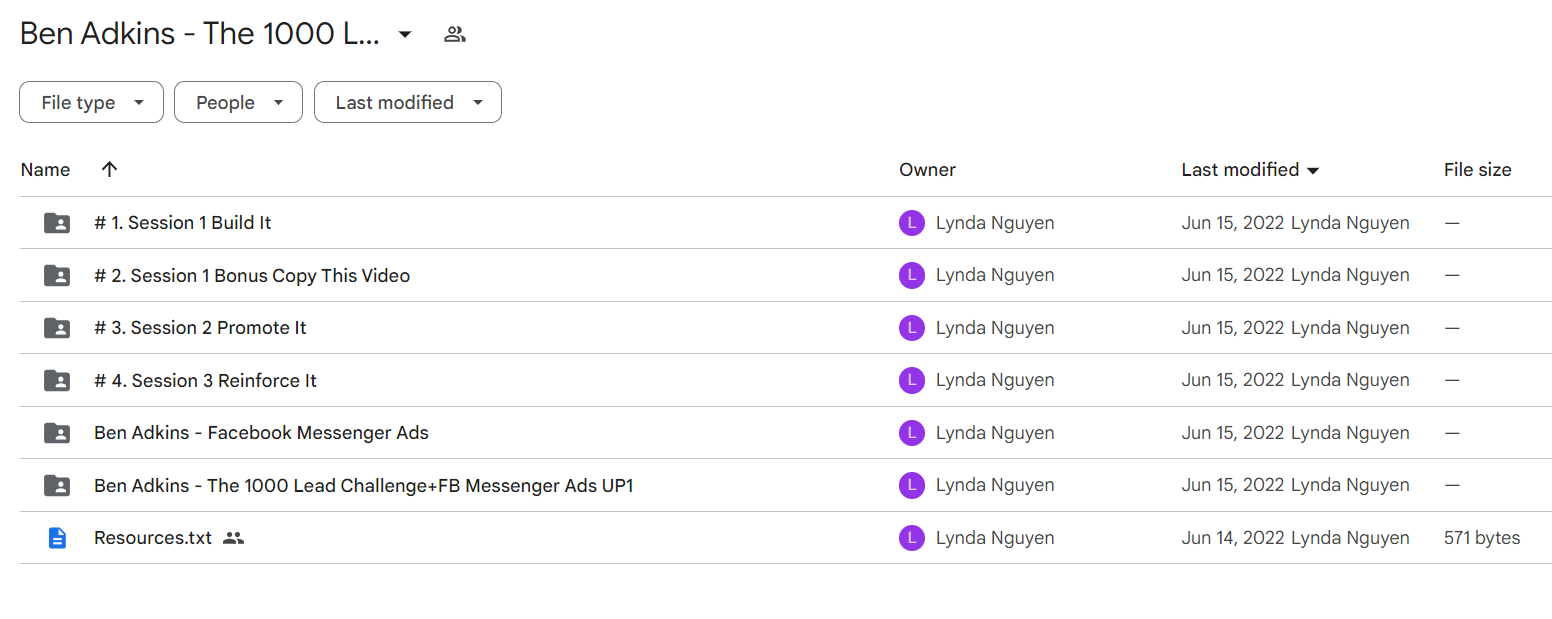The height and width of the screenshot is (619, 1552).
Task: Open 'The 1000 Lead Challenge+FB Messenger Ads UP1' folder
Action: click(364, 485)
